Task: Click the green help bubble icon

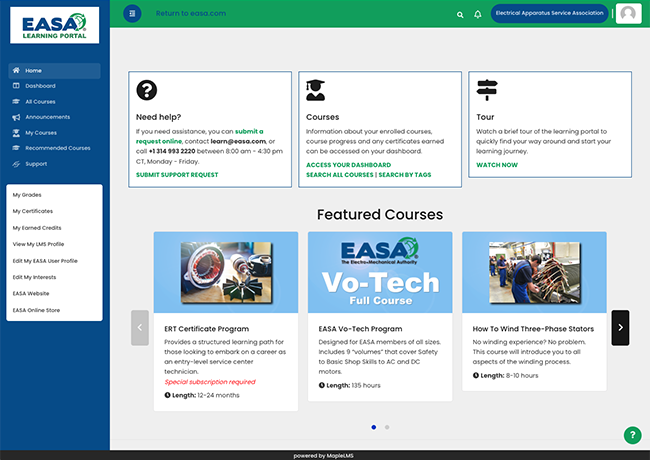Action: [x=631, y=435]
